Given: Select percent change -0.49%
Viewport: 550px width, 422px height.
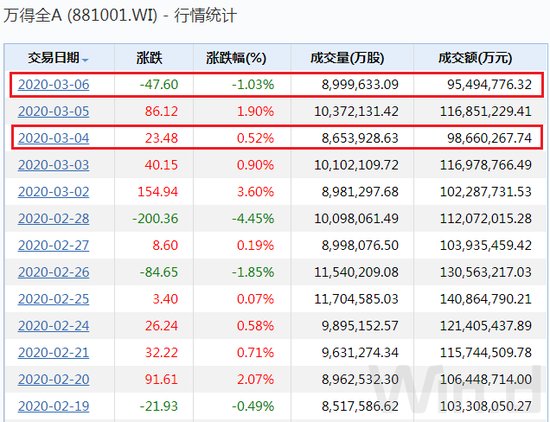Looking at the screenshot, I should (253, 406).
